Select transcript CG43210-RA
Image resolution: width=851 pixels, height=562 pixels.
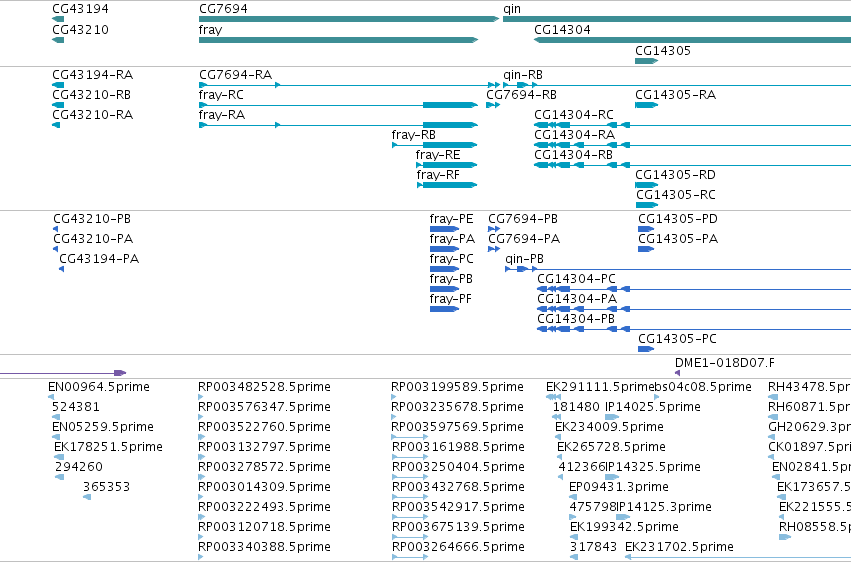56,125
